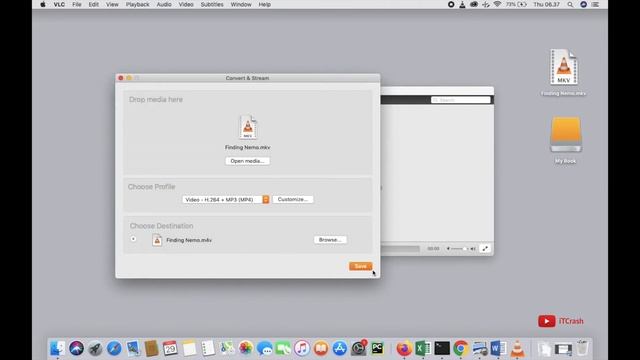Viewport: 640px width, 360px height.
Task: Open iTunes from the Dock
Action: [x=302, y=348]
